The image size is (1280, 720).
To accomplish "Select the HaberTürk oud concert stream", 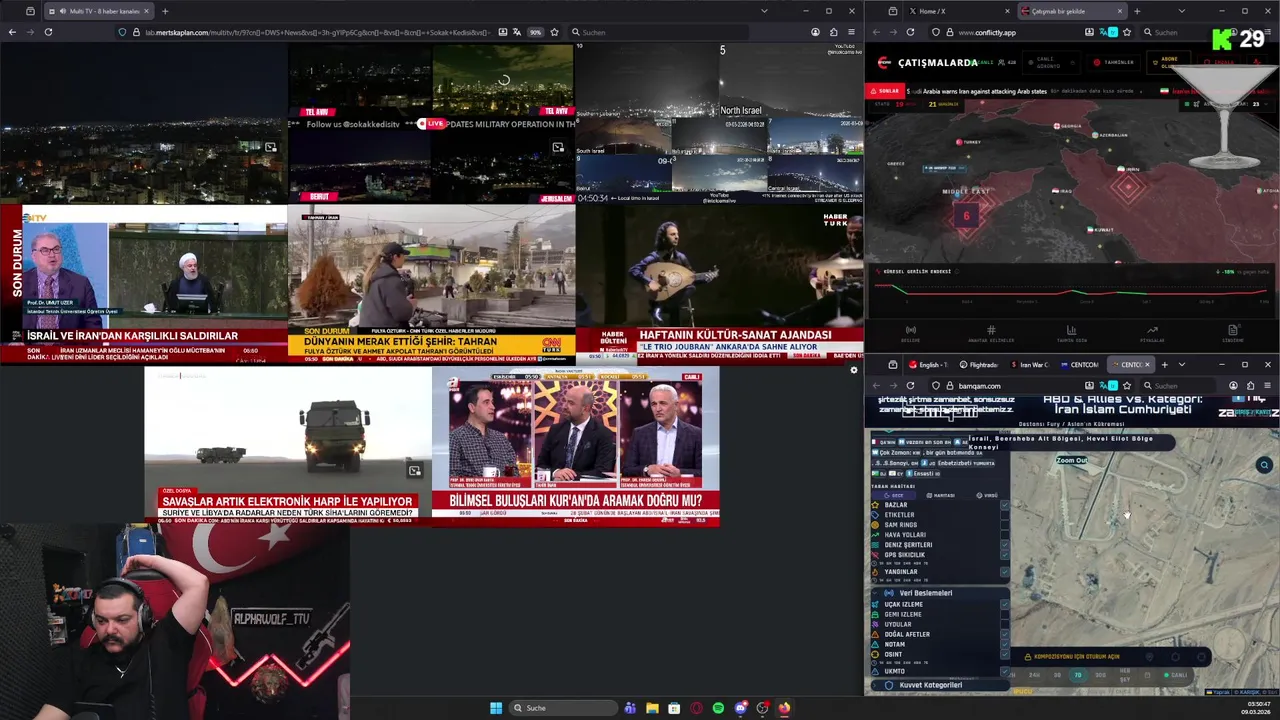I will 719,284.
